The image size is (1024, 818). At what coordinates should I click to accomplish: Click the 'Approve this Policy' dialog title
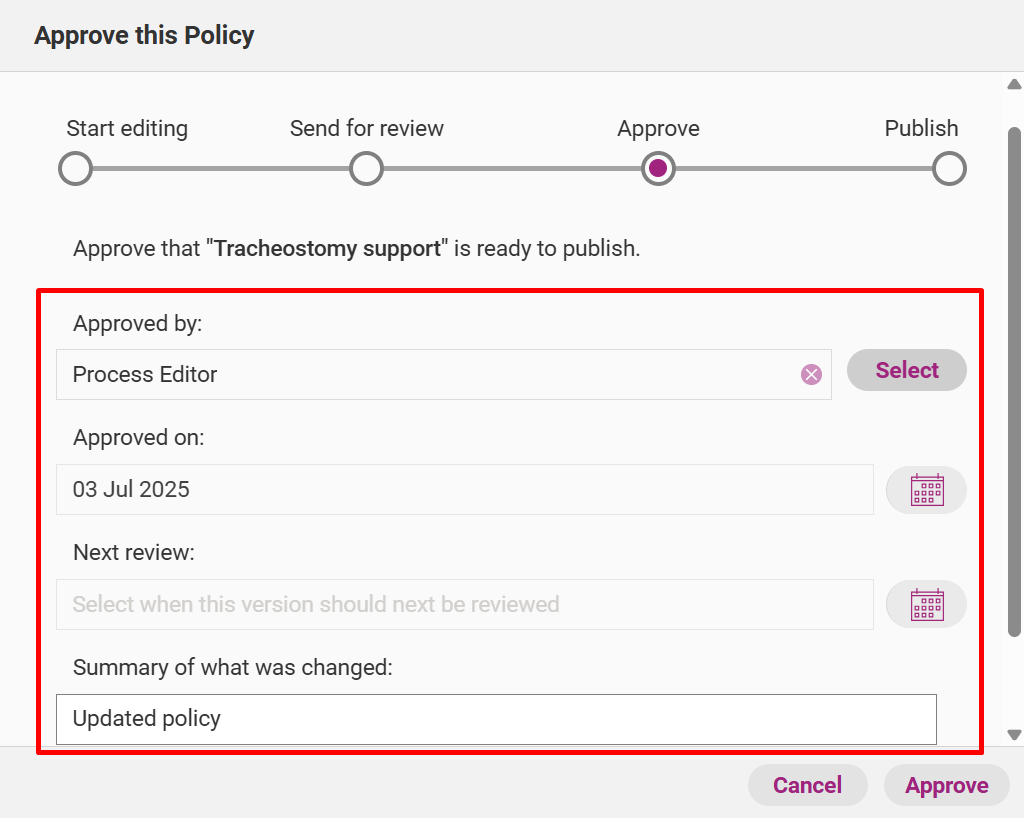click(x=144, y=36)
